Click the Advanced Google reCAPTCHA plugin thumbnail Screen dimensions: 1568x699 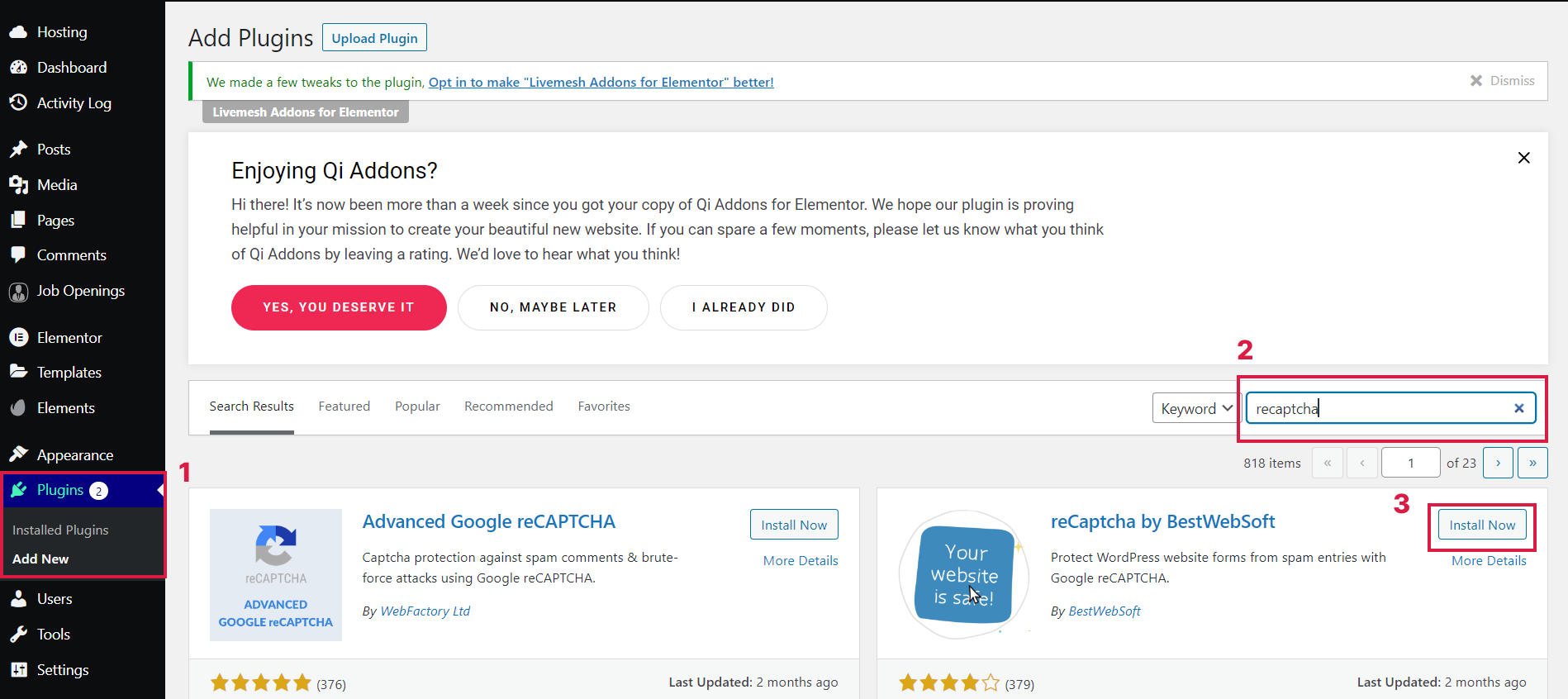click(x=276, y=575)
